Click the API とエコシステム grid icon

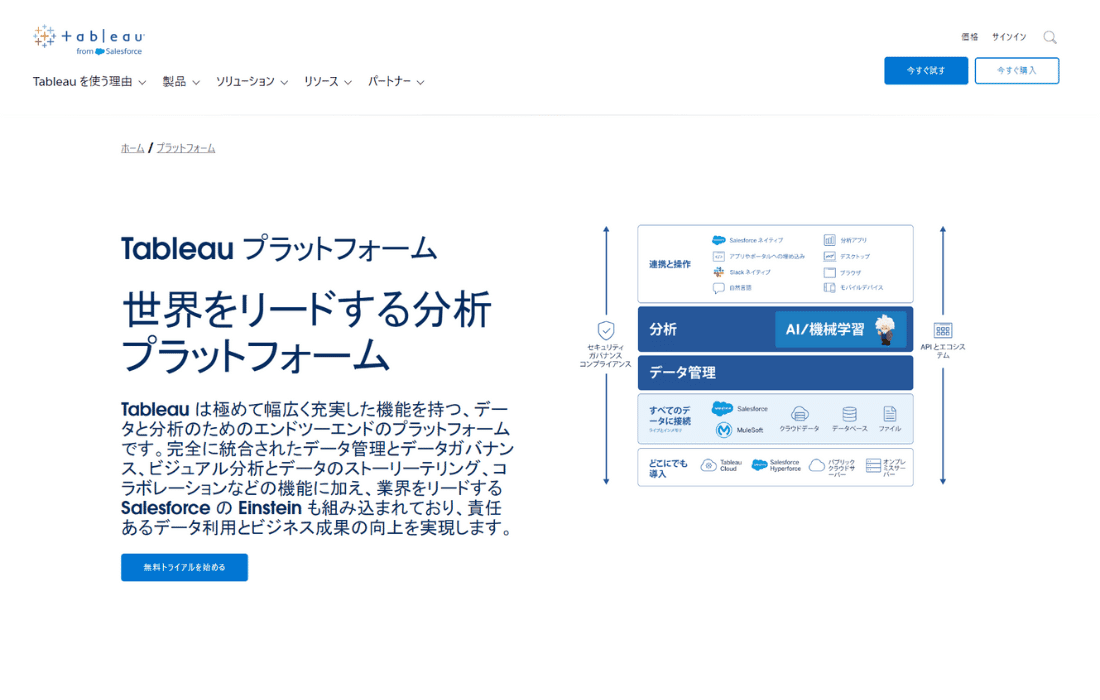click(x=943, y=330)
